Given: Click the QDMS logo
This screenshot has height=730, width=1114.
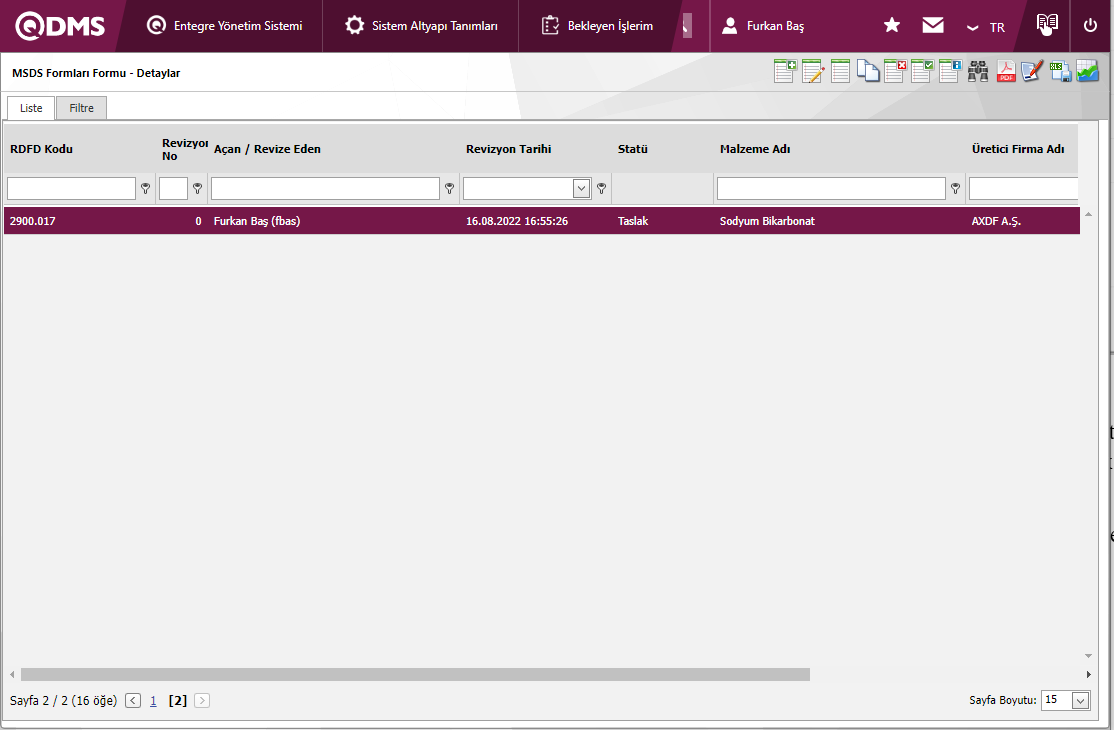Looking at the screenshot, I should [60, 26].
